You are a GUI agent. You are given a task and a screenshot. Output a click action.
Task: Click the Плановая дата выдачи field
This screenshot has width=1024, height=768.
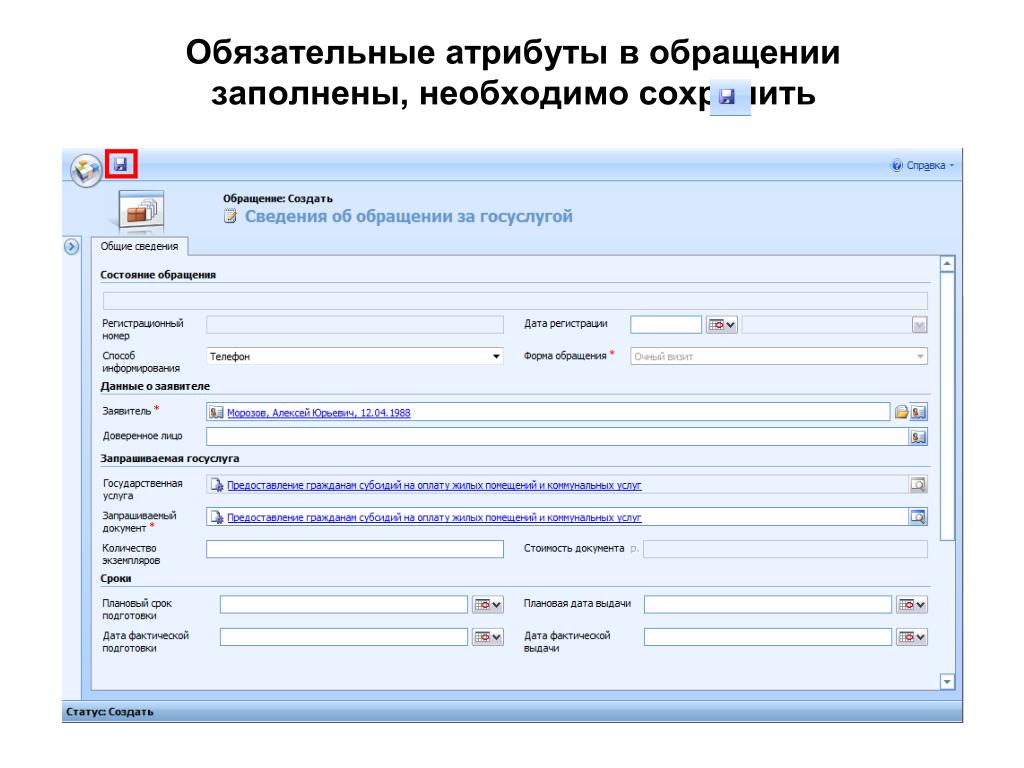[767, 605]
